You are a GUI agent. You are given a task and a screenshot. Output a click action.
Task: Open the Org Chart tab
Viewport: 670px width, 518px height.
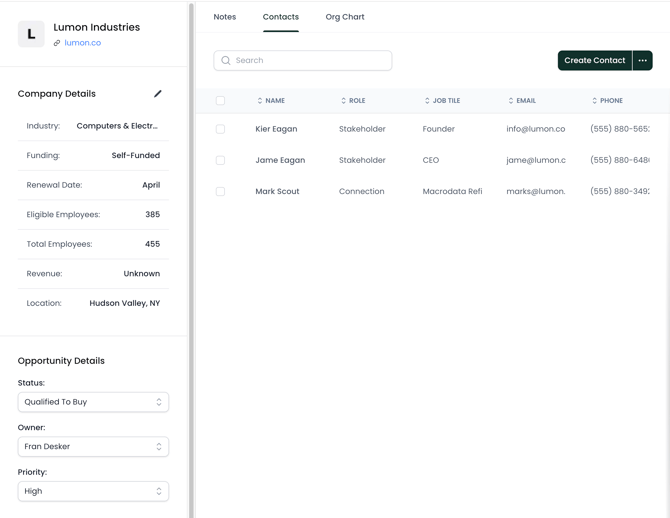pyautogui.click(x=345, y=17)
